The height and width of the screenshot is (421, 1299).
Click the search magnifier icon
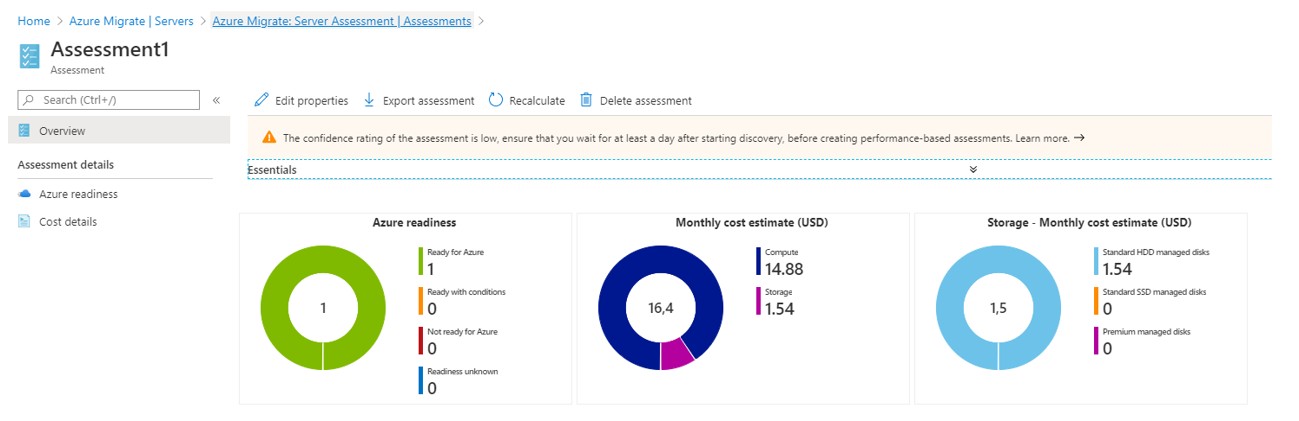coord(29,100)
